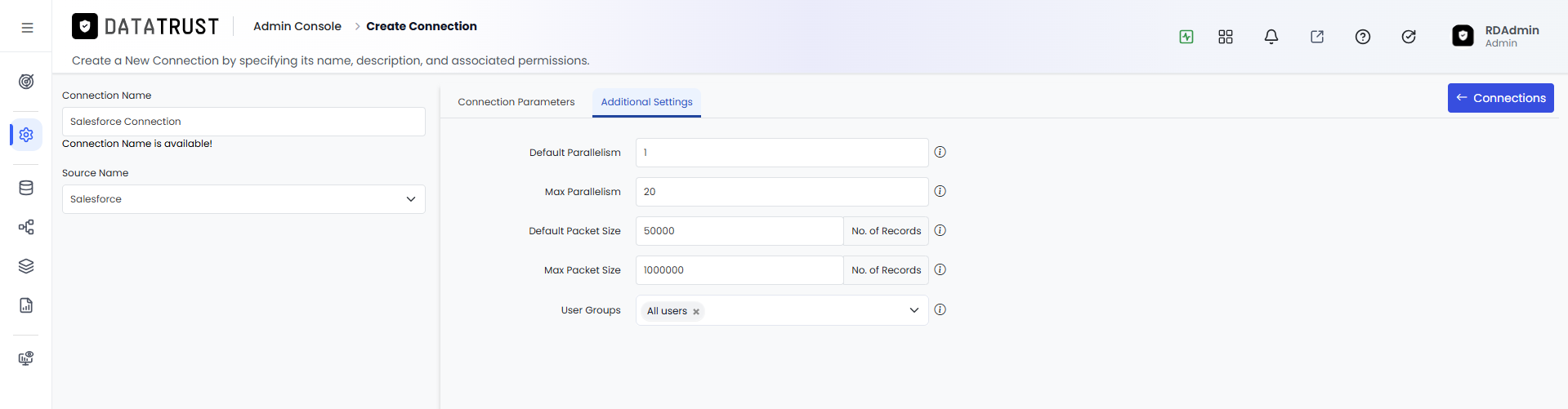The height and width of the screenshot is (409, 1568).
Task: Expand the User Groups dropdown arrow
Action: point(914,310)
